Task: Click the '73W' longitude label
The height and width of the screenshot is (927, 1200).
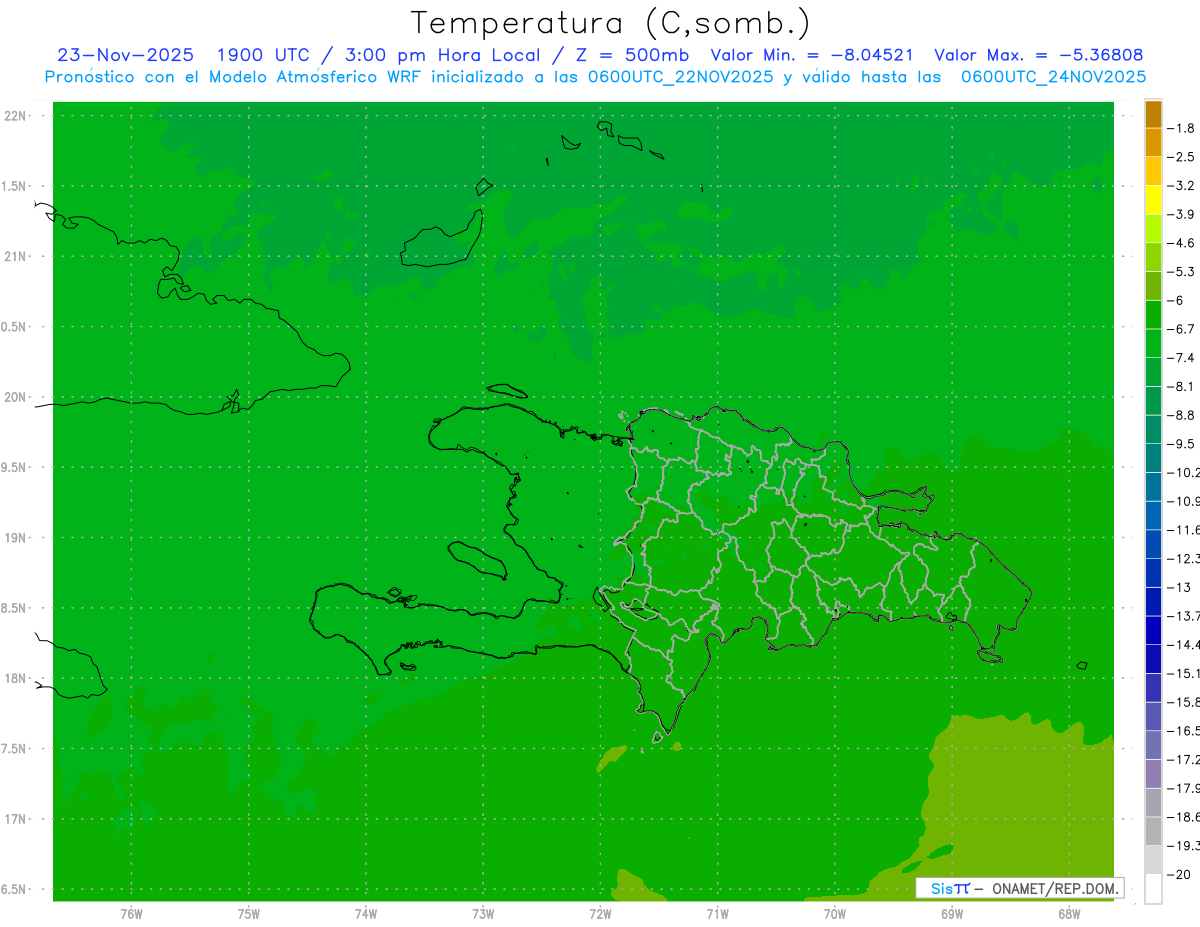Action: (483, 913)
